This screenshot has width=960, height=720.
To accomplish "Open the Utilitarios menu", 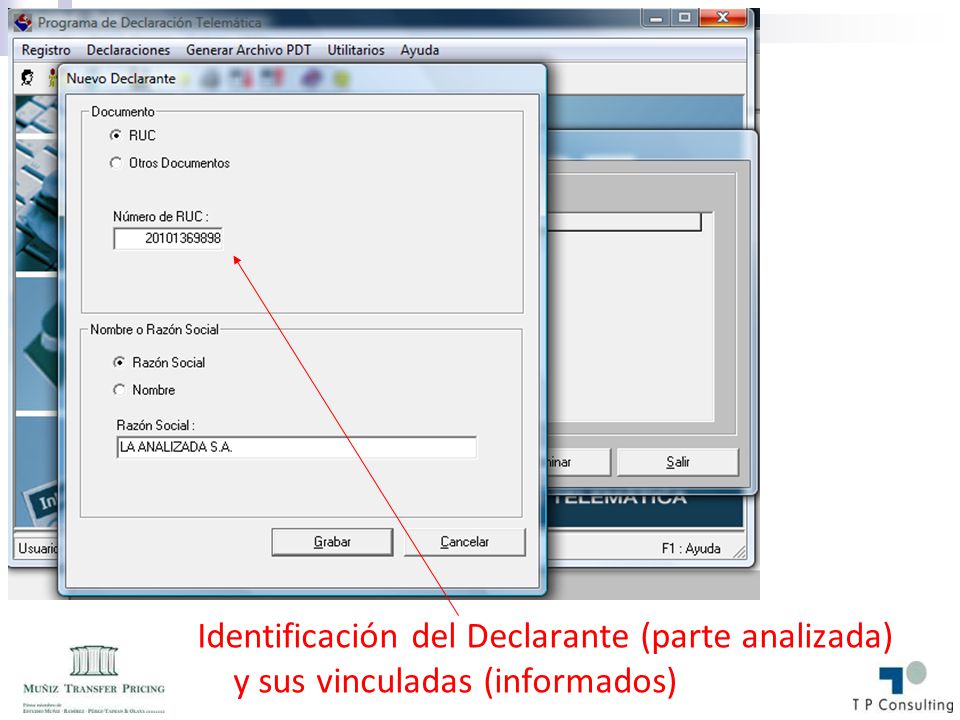I will [356, 50].
